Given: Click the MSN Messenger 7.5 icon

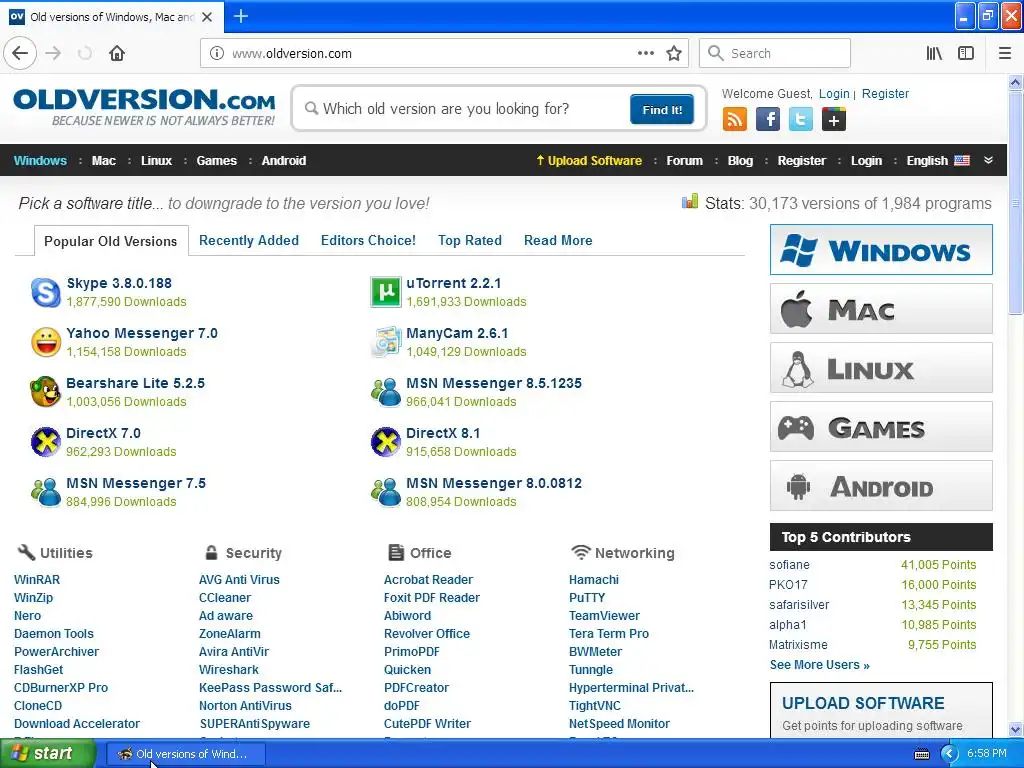Looking at the screenshot, I should (x=46, y=492).
